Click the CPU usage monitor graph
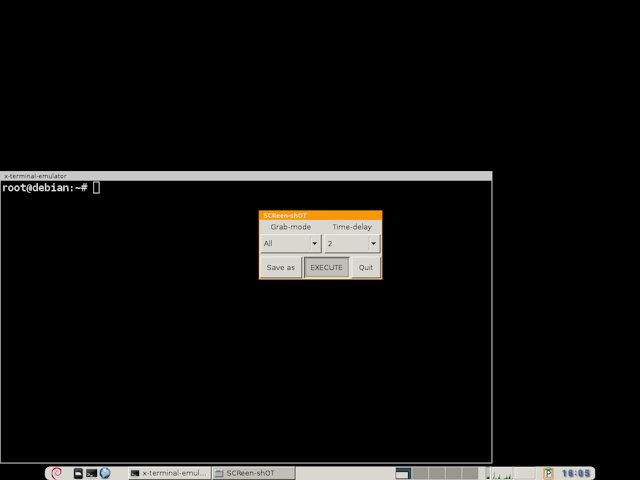Screen dimensions: 640x480 pos(501,473)
